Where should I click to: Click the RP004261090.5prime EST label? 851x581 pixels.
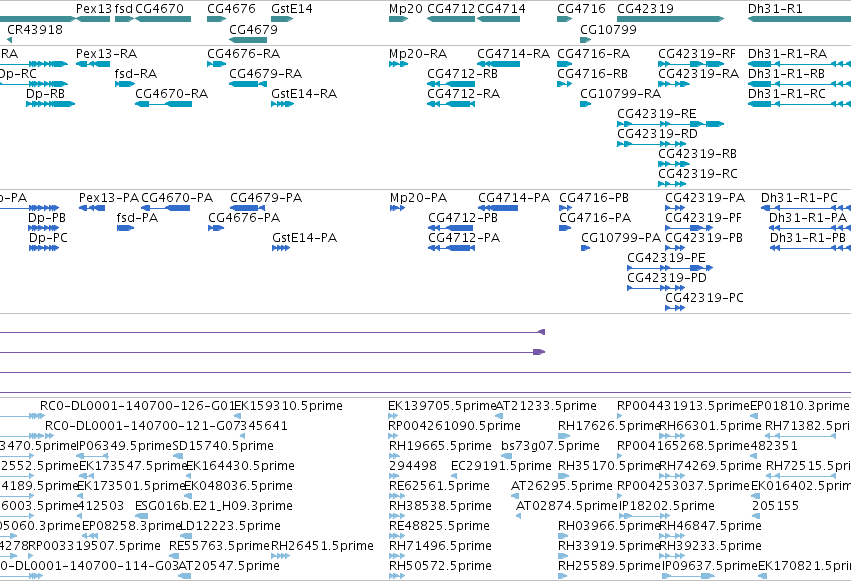pyautogui.click(x=454, y=426)
